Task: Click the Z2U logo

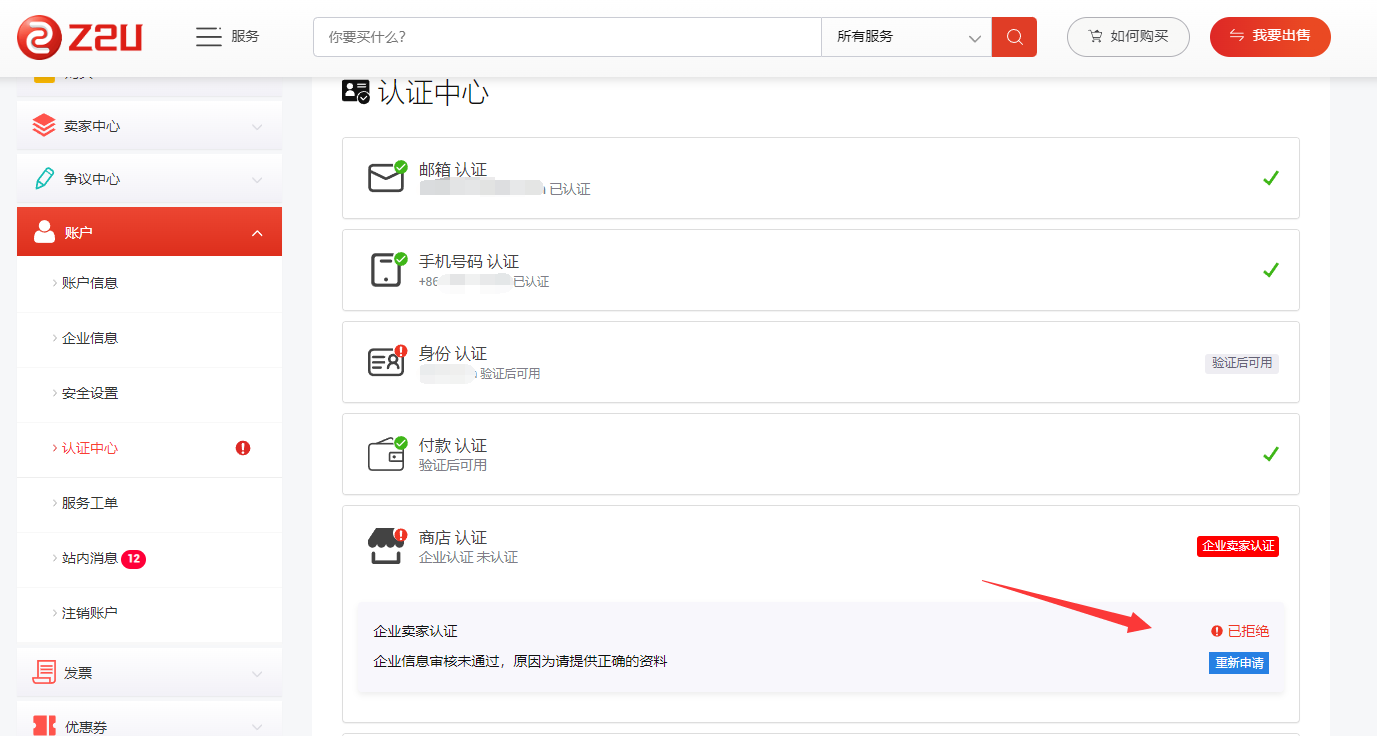Action: 80,37
